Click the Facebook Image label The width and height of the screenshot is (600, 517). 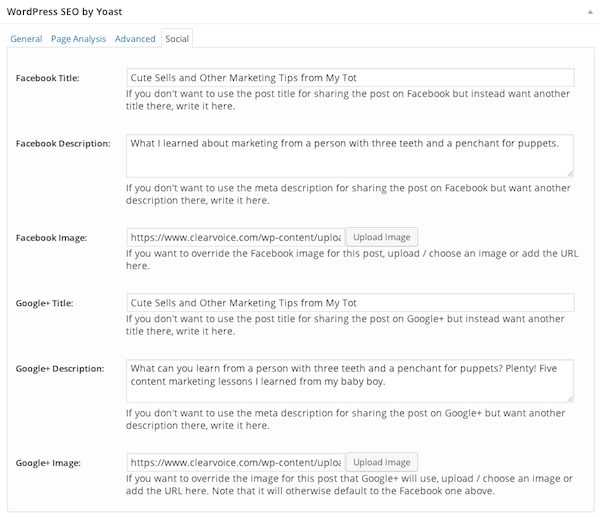pos(51,238)
